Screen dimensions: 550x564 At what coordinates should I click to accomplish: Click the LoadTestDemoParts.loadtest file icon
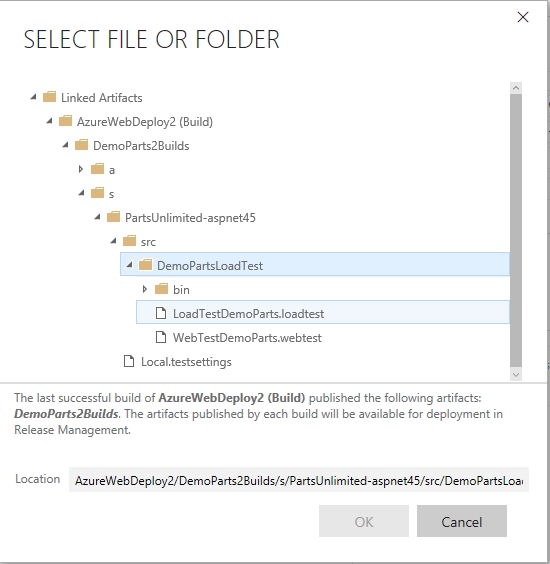[161, 313]
